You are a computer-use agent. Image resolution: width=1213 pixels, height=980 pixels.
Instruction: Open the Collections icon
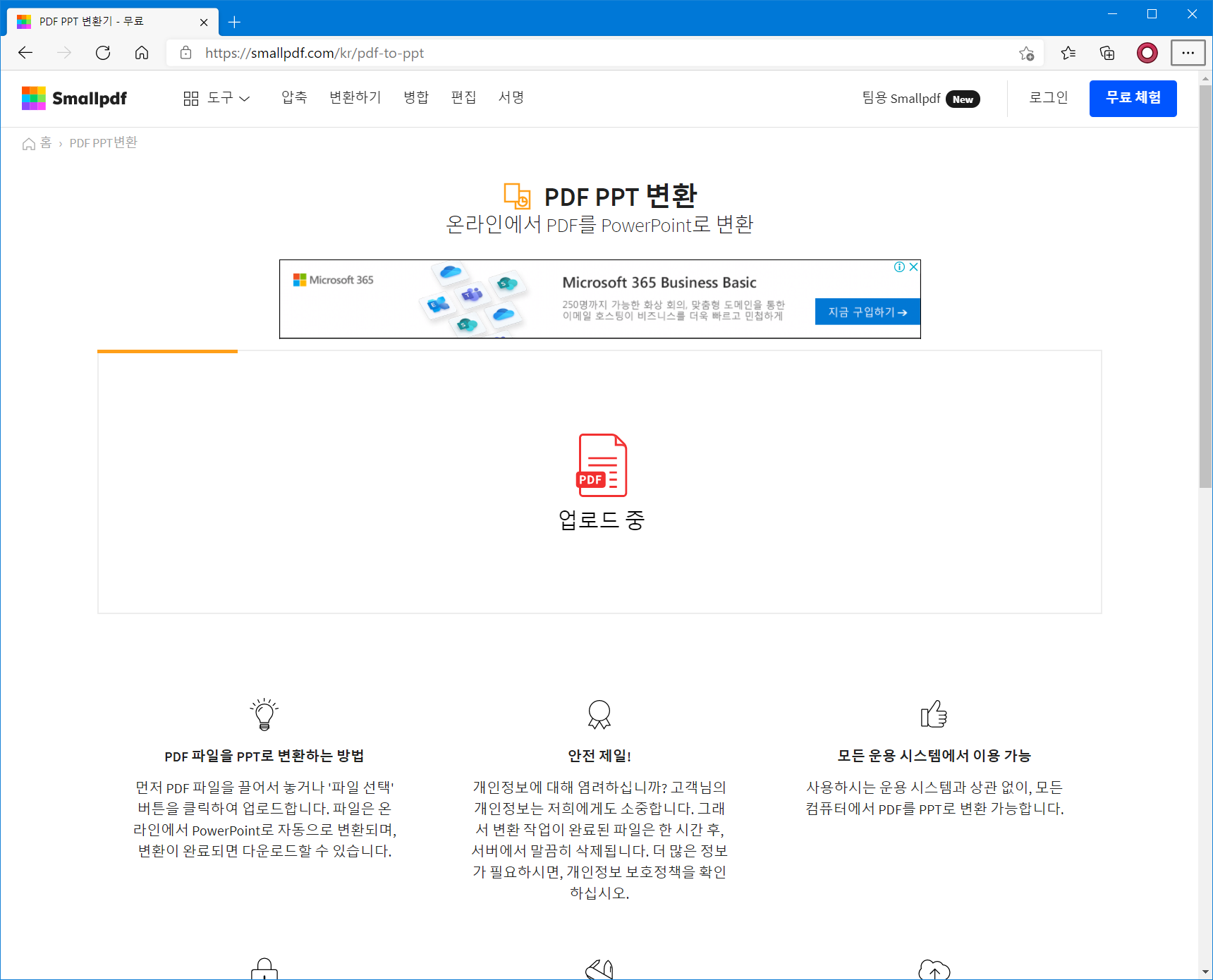click(x=1107, y=53)
